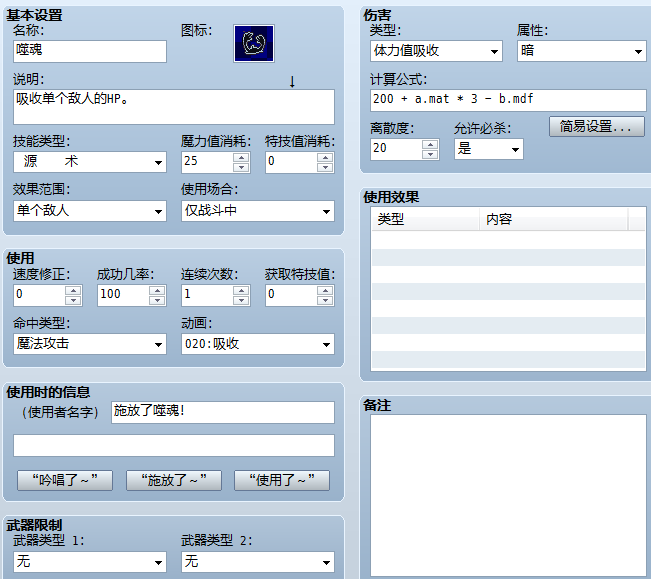The width and height of the screenshot is (651, 579).
Task: Open the 使用场合 dropdown showing 仅战斗中
Action: tap(257, 211)
